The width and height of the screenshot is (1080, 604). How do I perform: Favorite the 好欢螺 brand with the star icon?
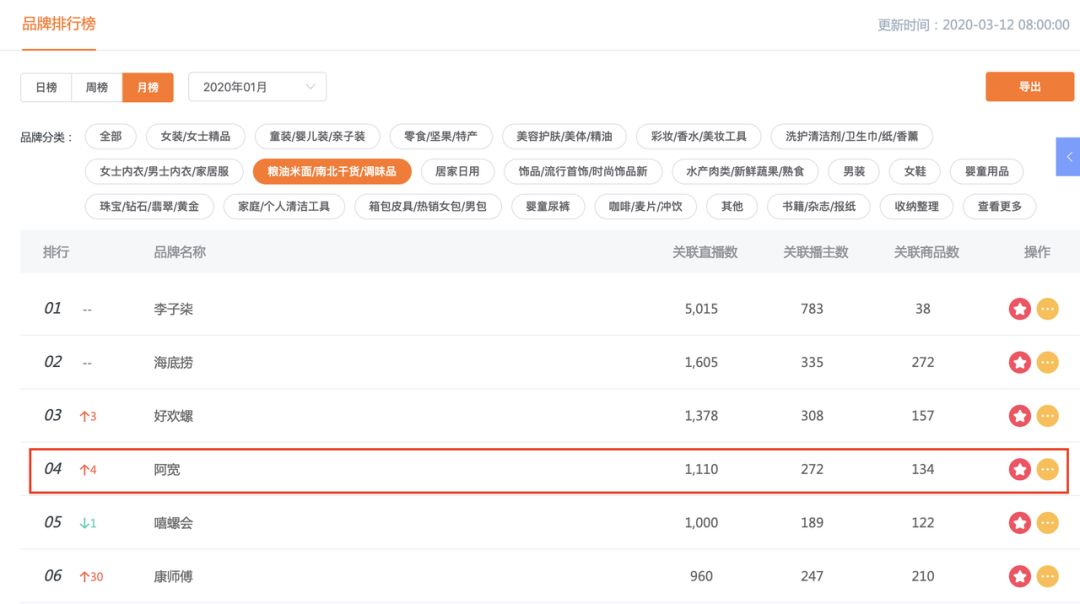click(1019, 416)
